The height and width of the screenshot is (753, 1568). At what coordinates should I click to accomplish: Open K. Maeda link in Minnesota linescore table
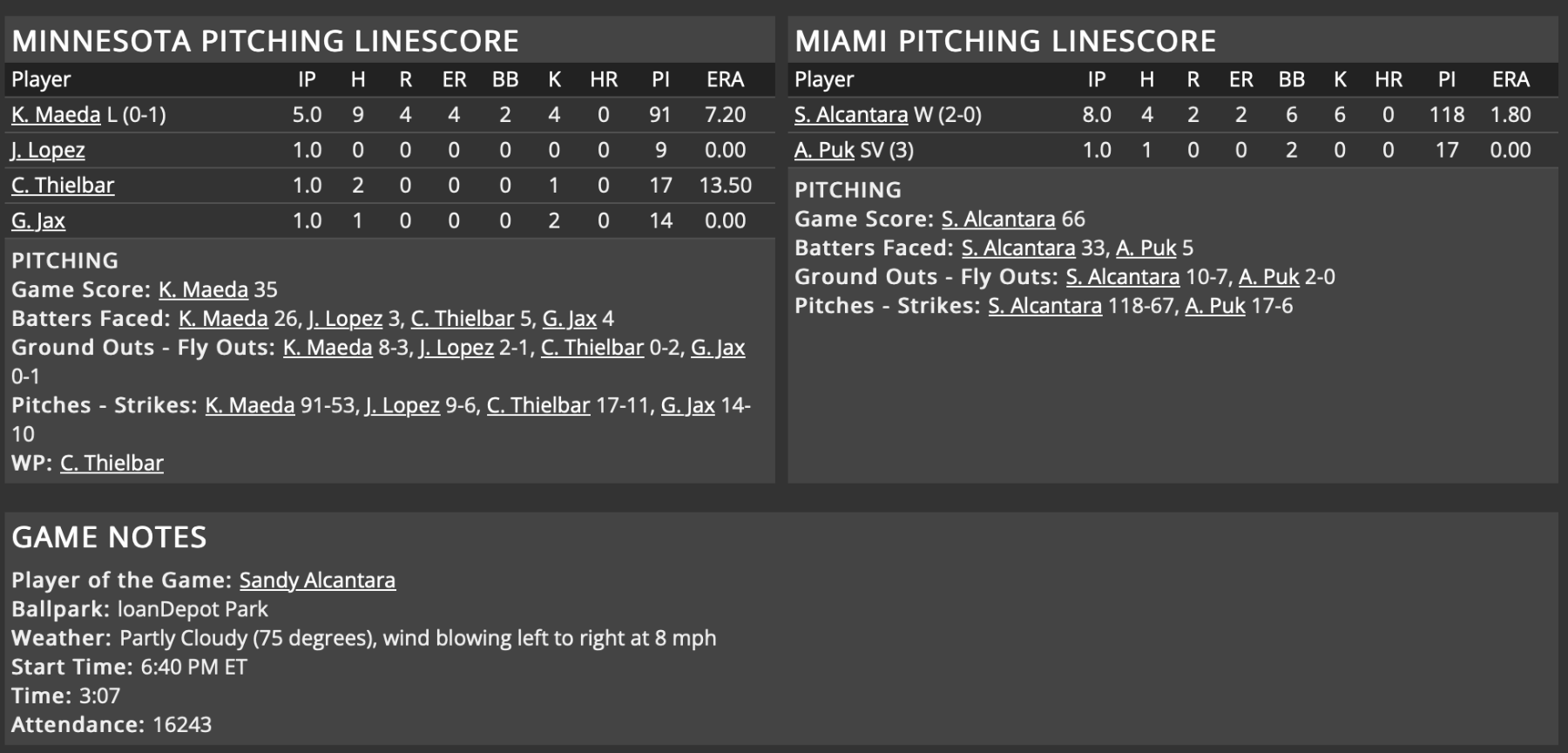click(56, 115)
